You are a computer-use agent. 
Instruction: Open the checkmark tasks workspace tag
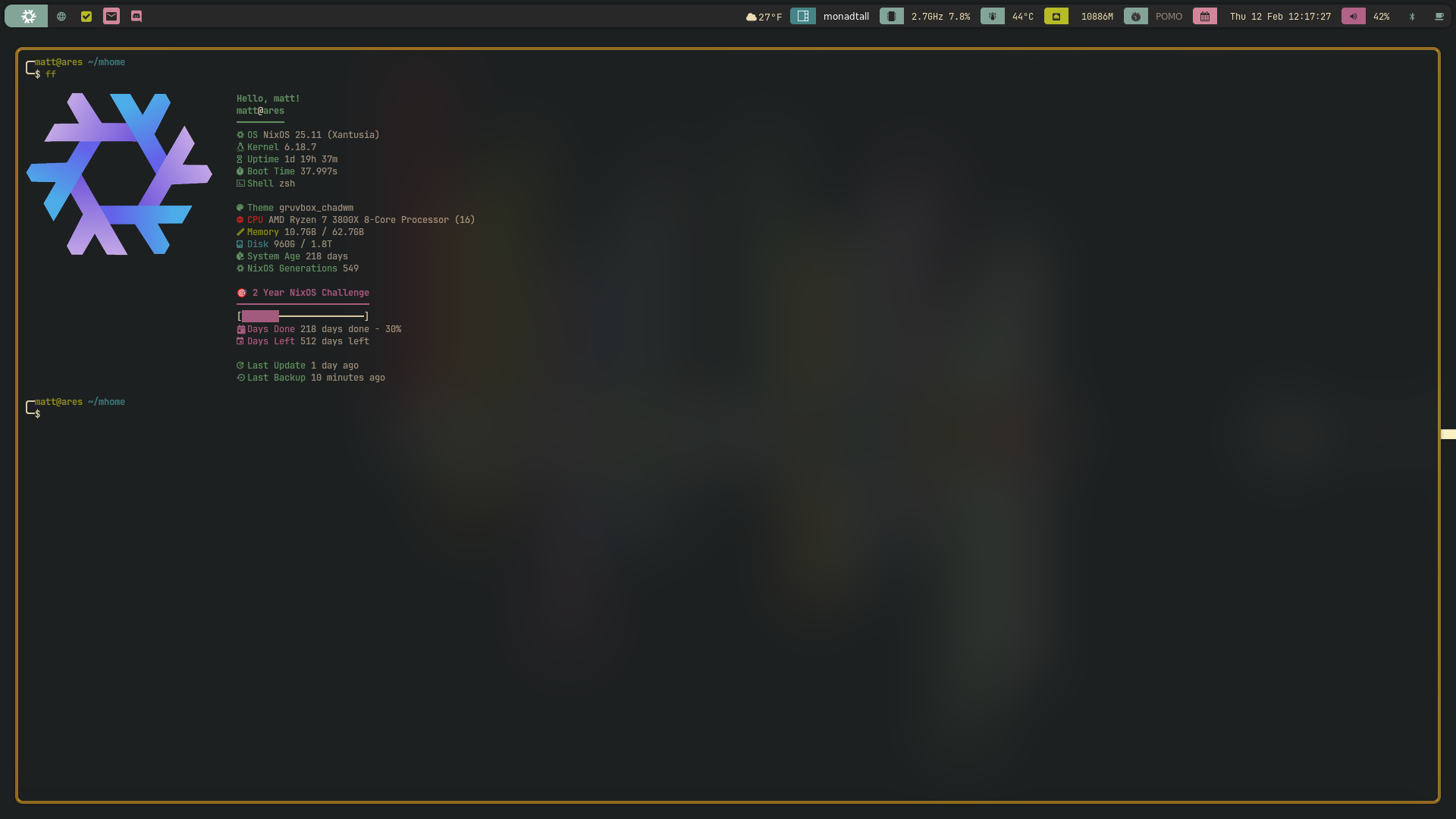click(x=86, y=16)
